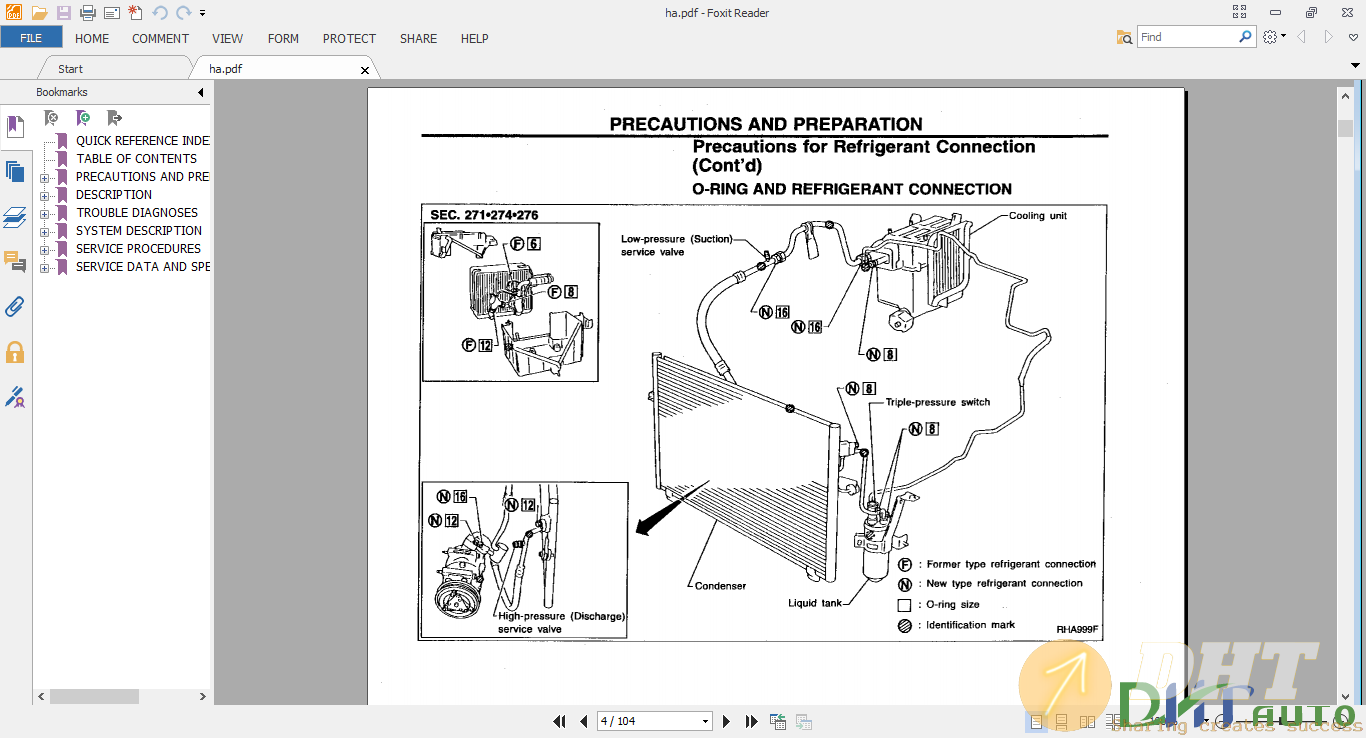Click the blue magnifier search icon
This screenshot has height=738, width=1366.
point(1246,37)
